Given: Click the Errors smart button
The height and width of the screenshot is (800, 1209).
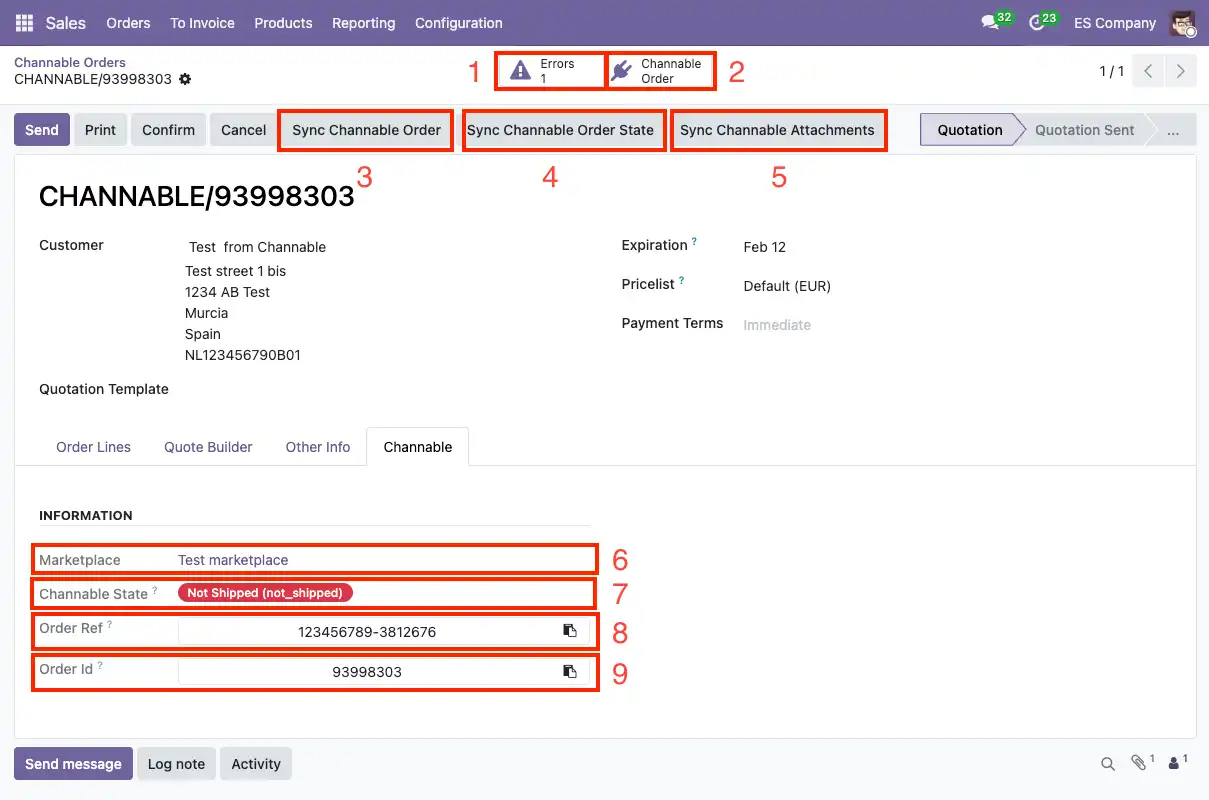Looking at the screenshot, I should [549, 70].
